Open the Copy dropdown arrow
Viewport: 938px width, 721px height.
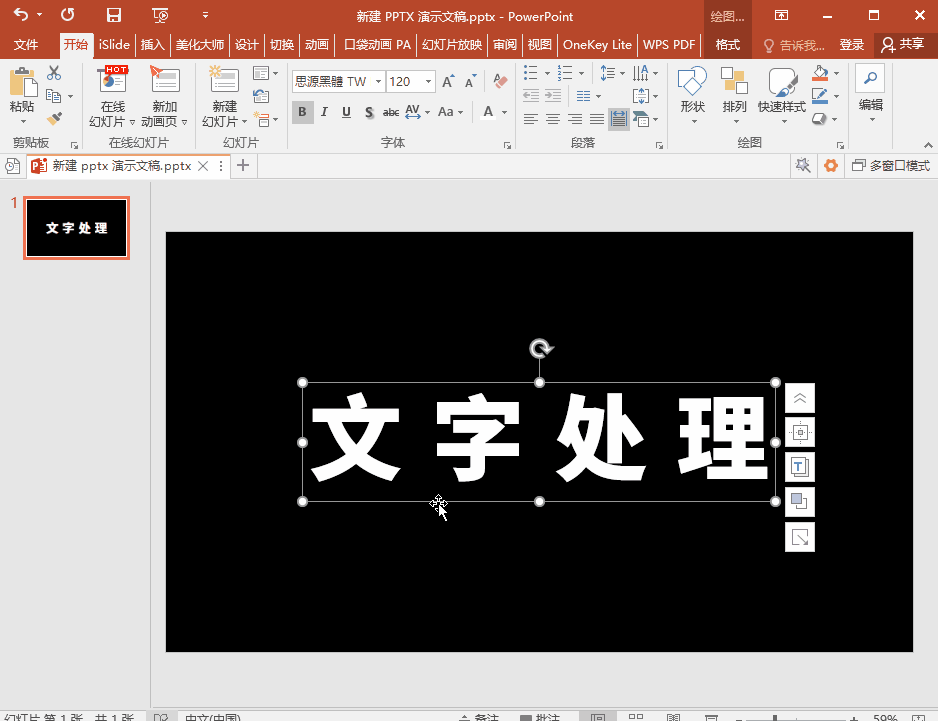click(x=71, y=96)
